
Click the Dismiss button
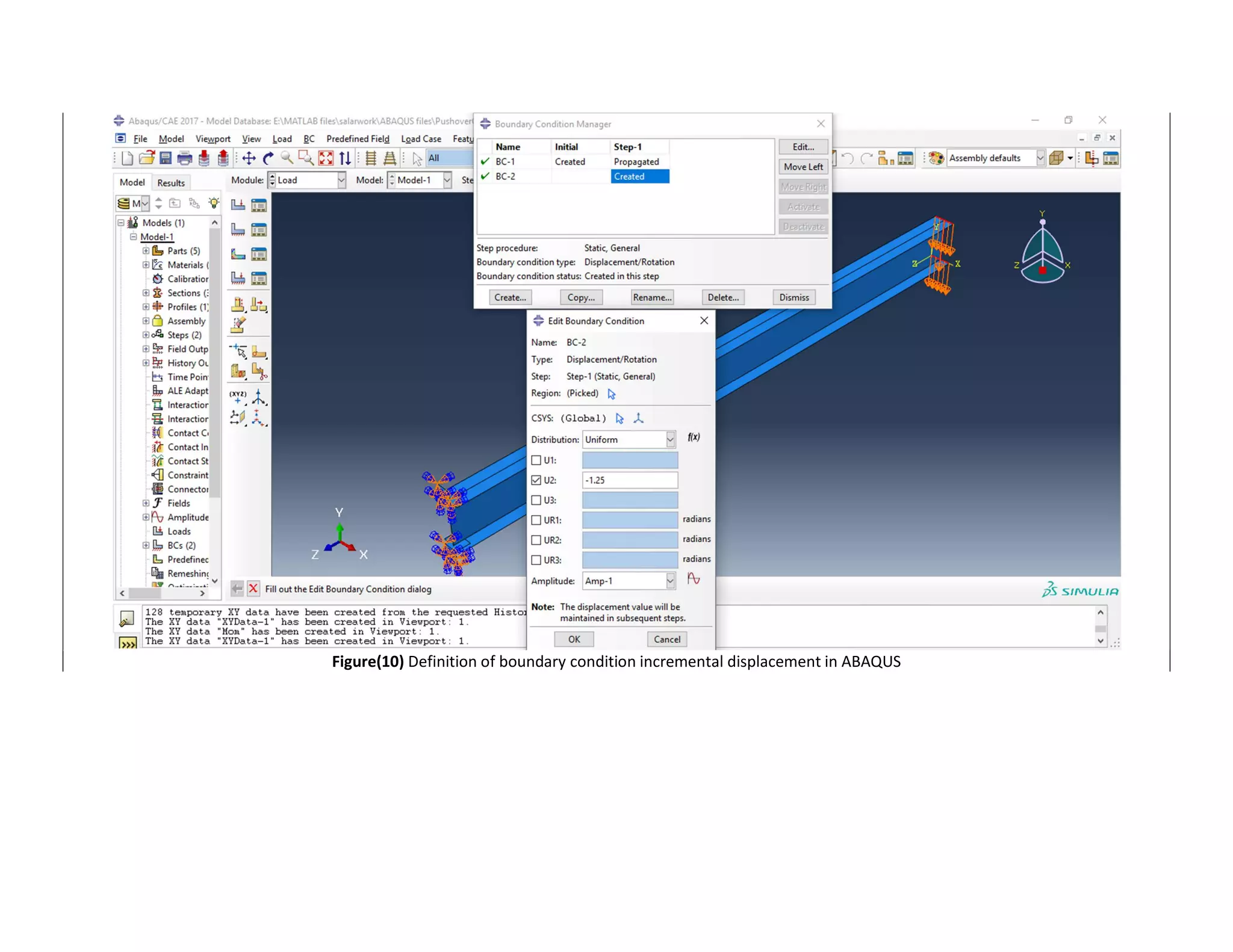(x=794, y=297)
